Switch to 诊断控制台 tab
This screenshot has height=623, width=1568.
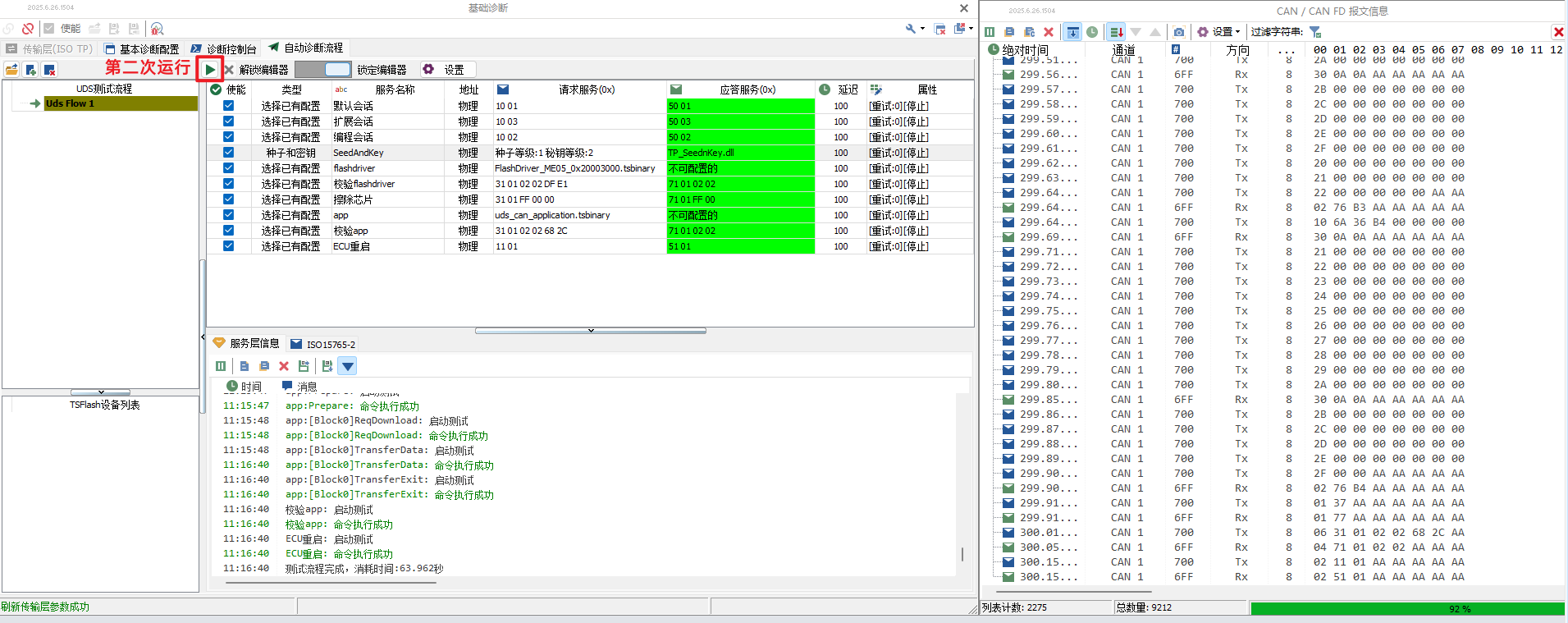point(224,49)
